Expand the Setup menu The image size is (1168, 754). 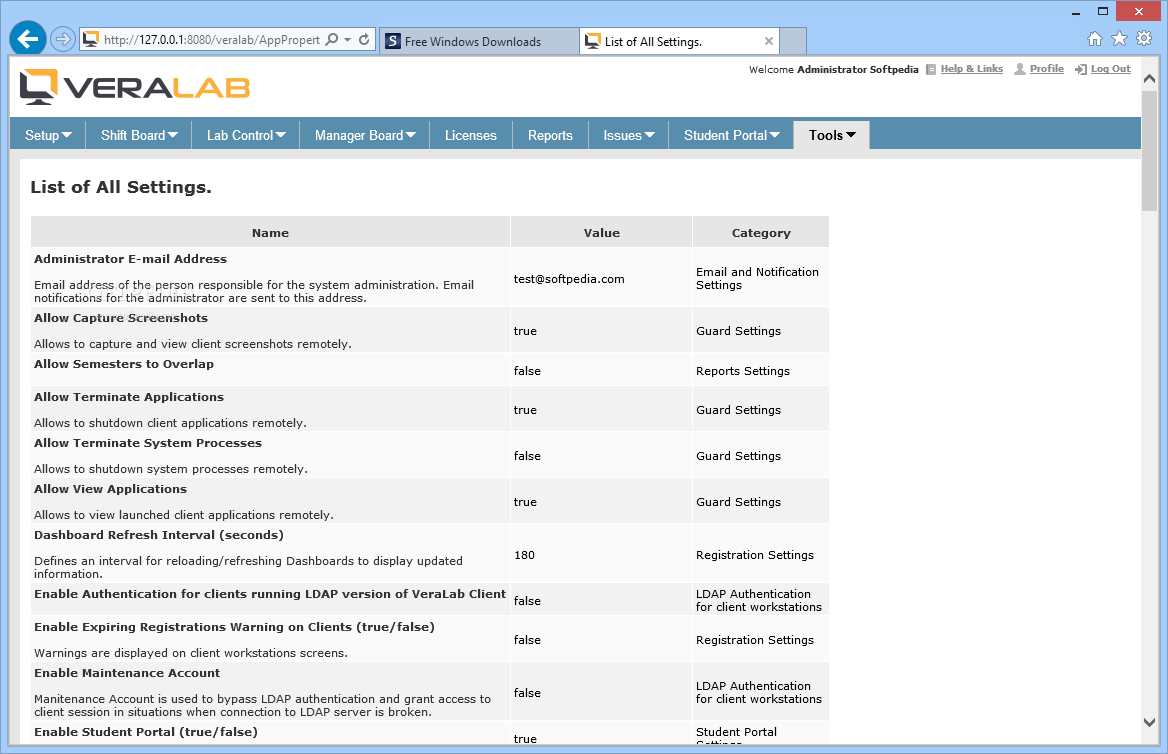48,135
